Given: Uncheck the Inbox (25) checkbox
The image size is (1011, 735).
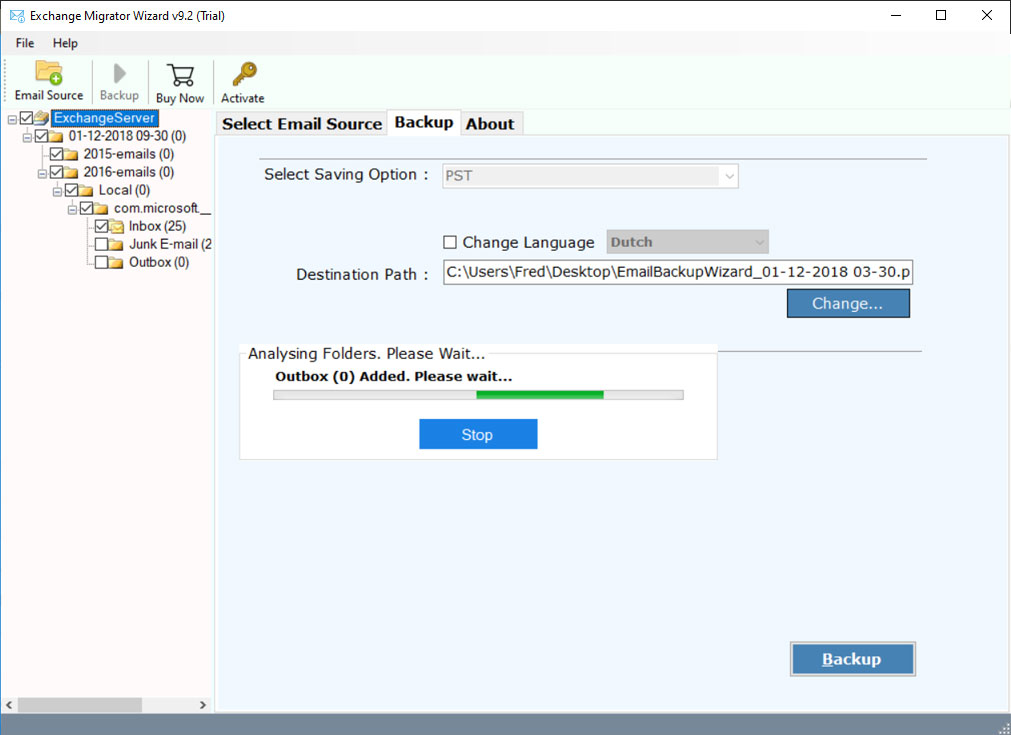Looking at the screenshot, I should pos(101,226).
